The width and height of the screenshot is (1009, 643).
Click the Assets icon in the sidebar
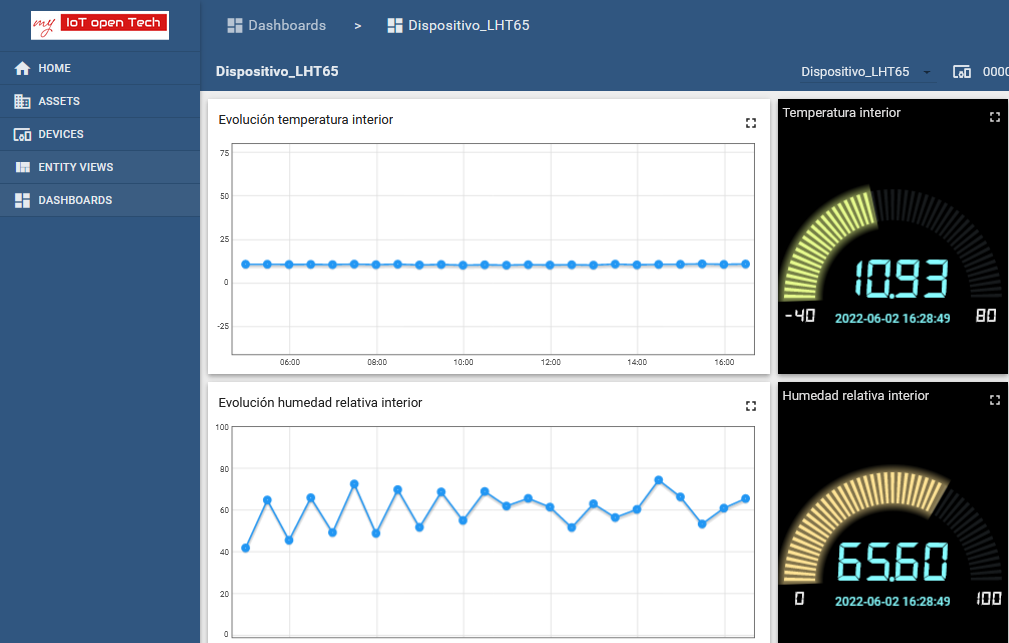22,101
